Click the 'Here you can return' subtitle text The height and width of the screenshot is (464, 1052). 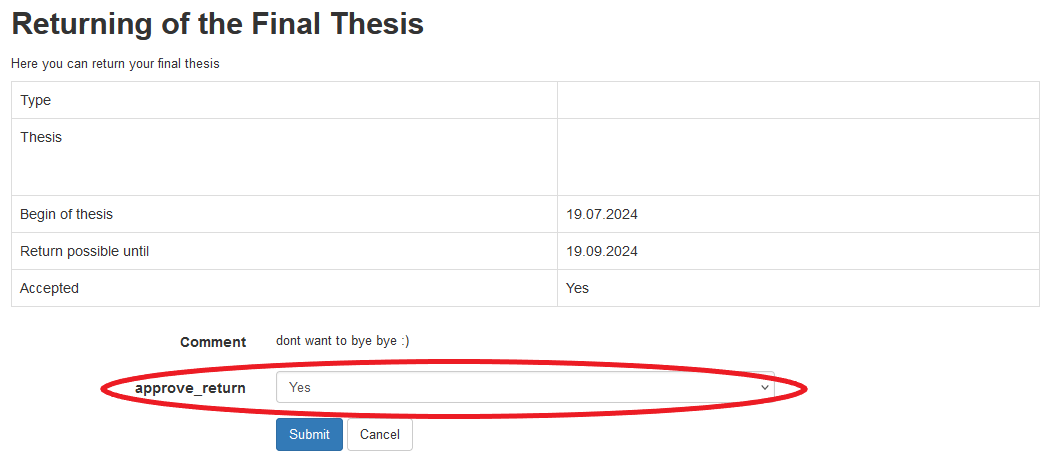[x=115, y=64]
